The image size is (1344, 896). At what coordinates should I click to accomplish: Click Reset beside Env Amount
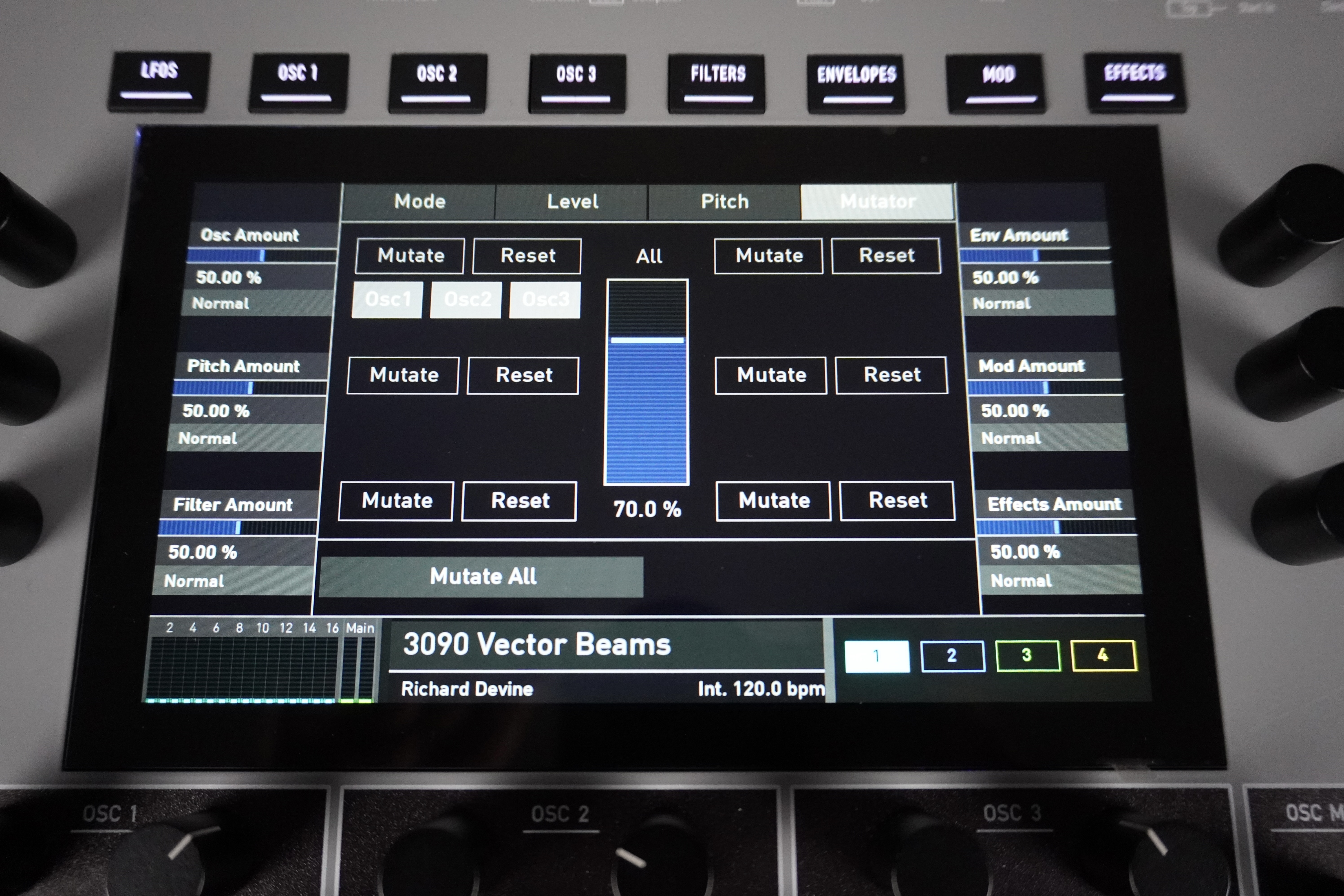tap(886, 255)
